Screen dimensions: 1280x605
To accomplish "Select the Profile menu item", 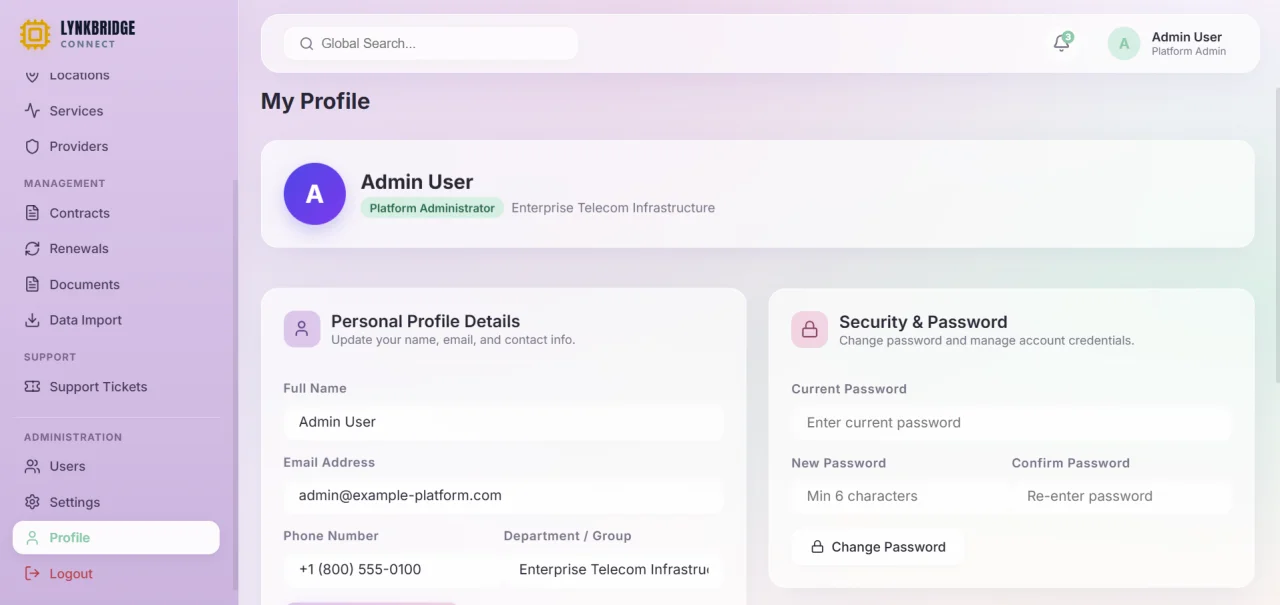I will [116, 537].
